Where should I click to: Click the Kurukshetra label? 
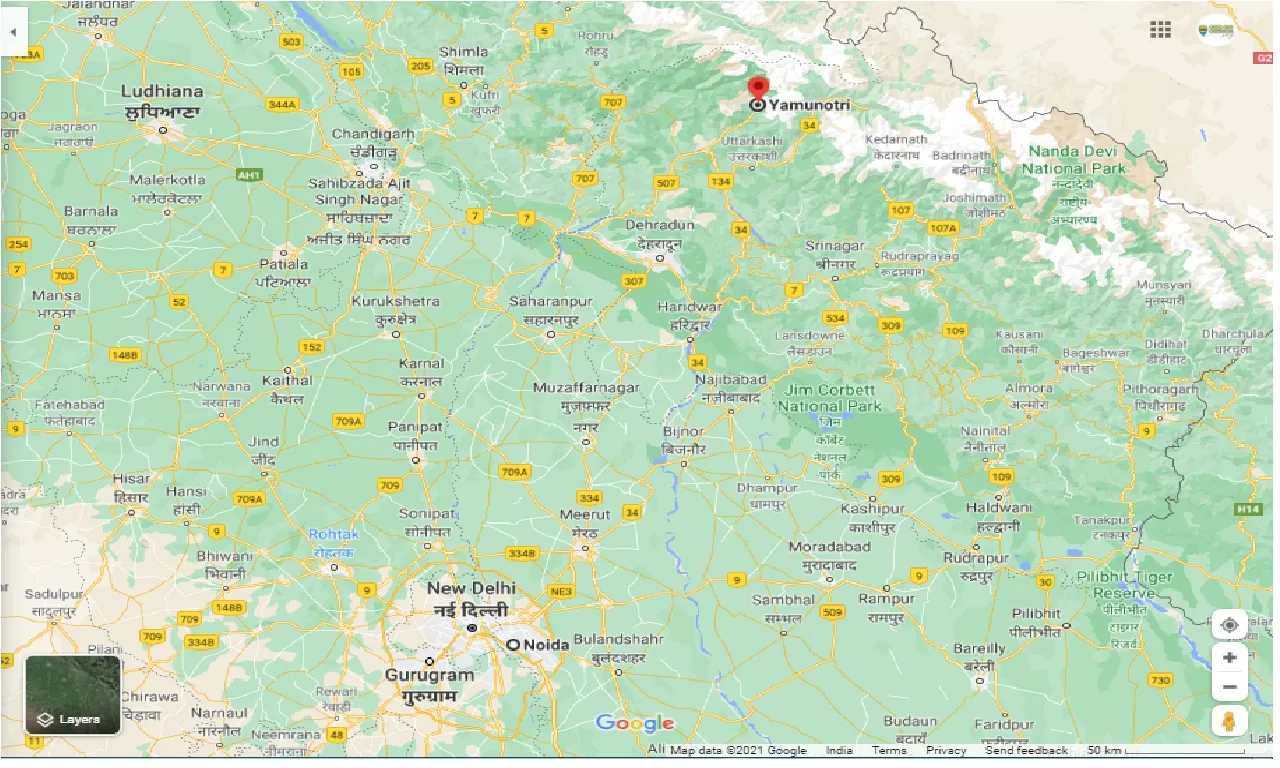click(395, 309)
